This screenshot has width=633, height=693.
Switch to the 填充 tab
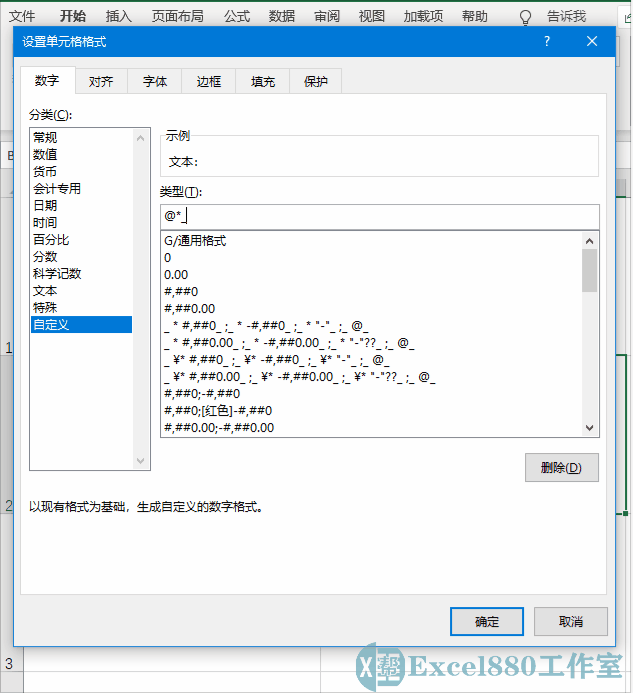click(x=263, y=81)
